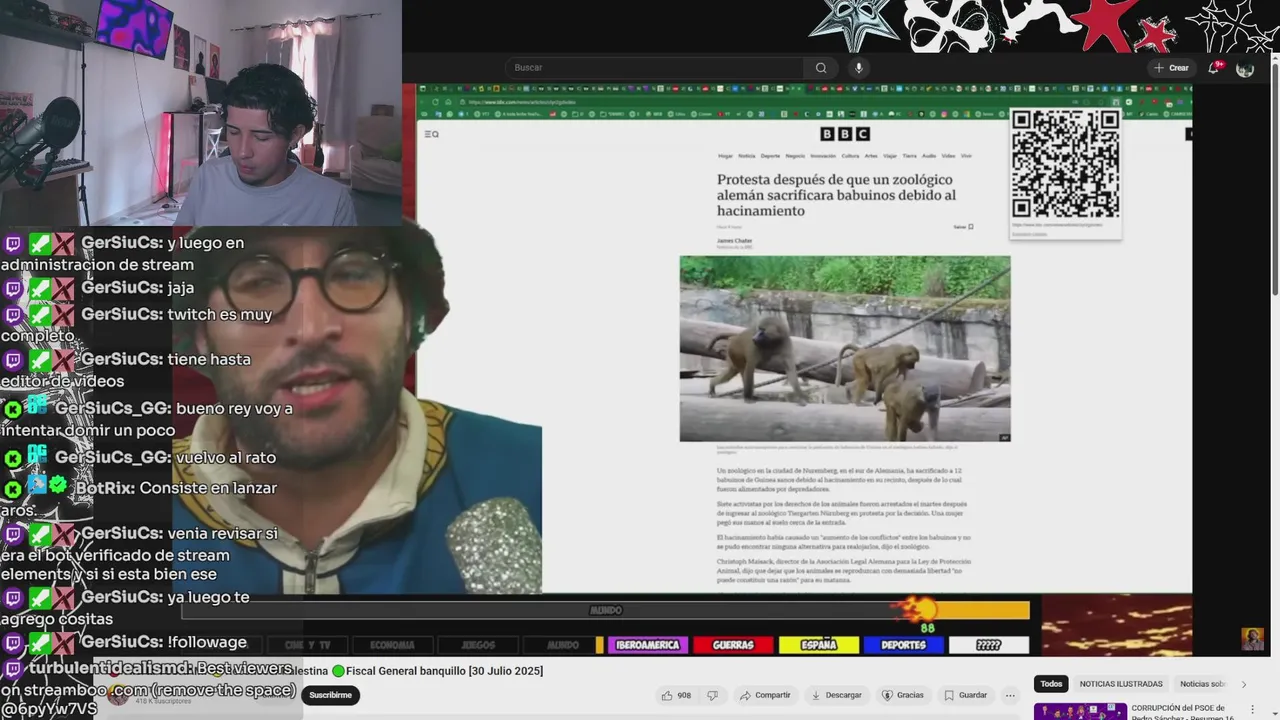Click the Descargar button
The height and width of the screenshot is (720, 1280).
click(x=837, y=695)
